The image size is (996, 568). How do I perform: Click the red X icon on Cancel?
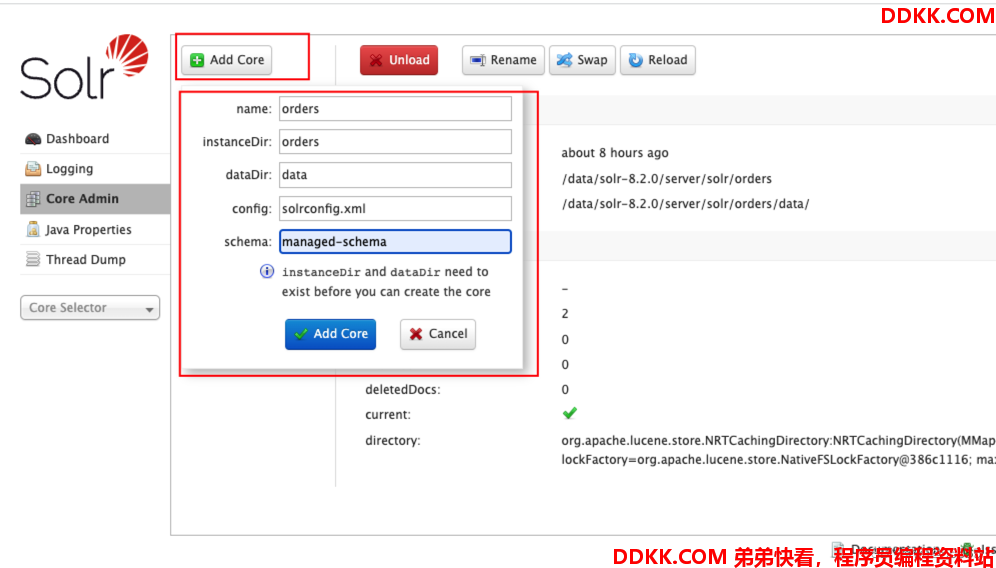416,334
